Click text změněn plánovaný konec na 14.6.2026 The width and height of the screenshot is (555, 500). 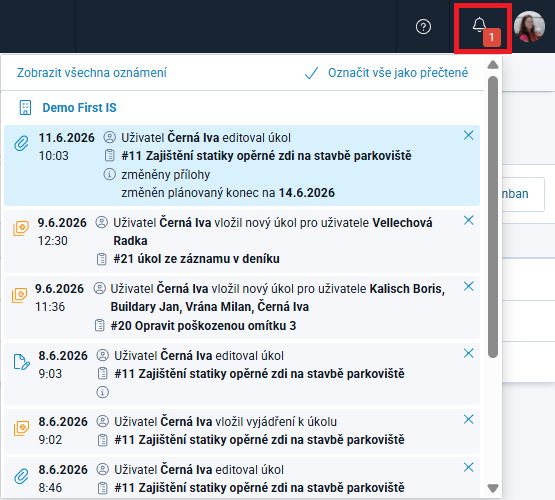[228, 193]
